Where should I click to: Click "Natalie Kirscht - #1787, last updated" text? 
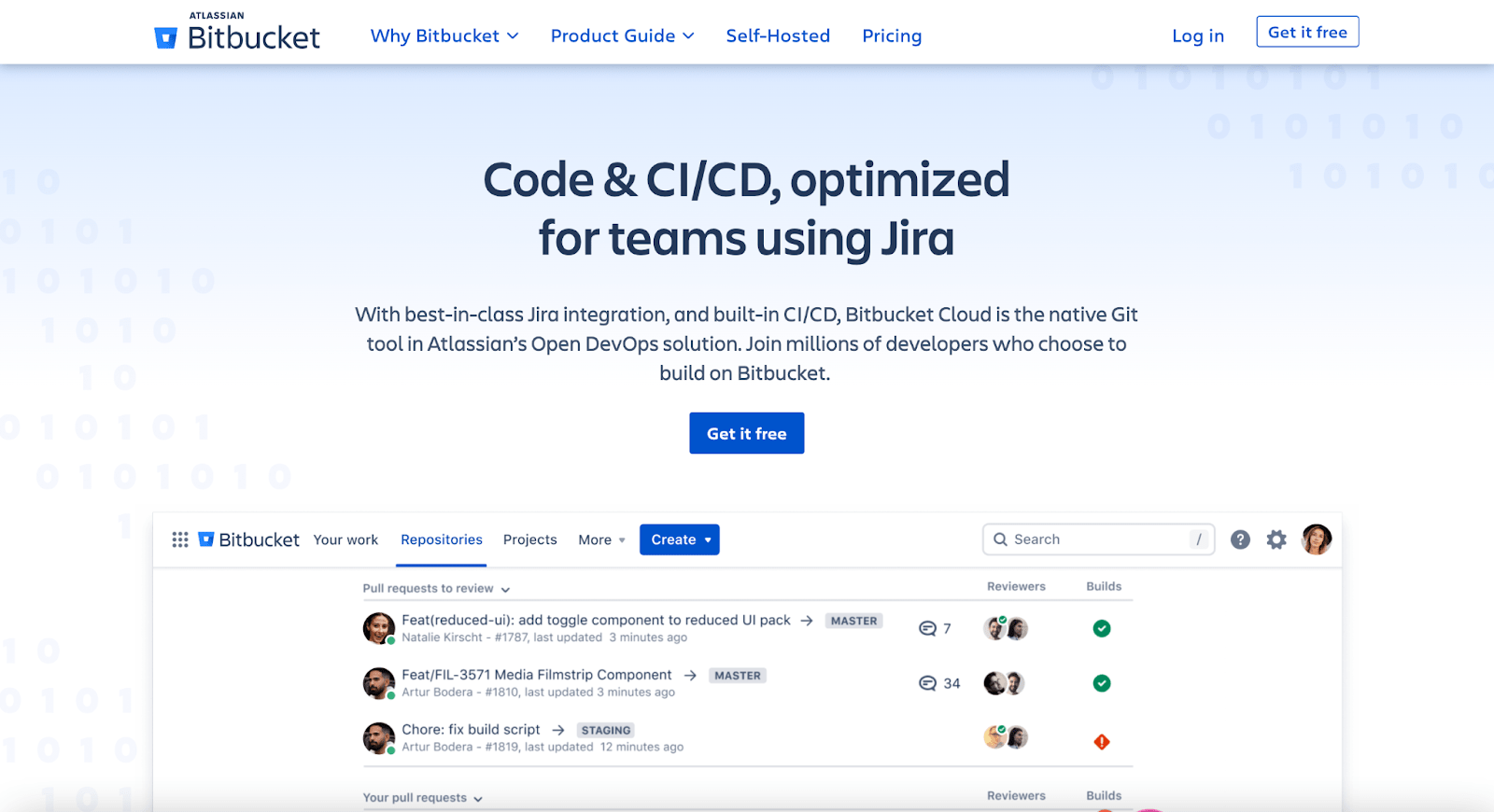tap(502, 637)
